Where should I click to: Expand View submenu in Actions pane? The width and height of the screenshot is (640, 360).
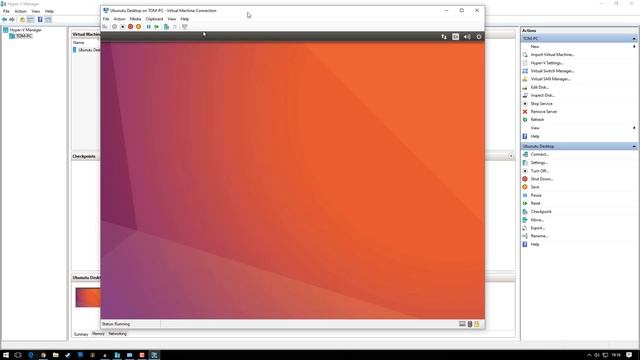point(634,128)
